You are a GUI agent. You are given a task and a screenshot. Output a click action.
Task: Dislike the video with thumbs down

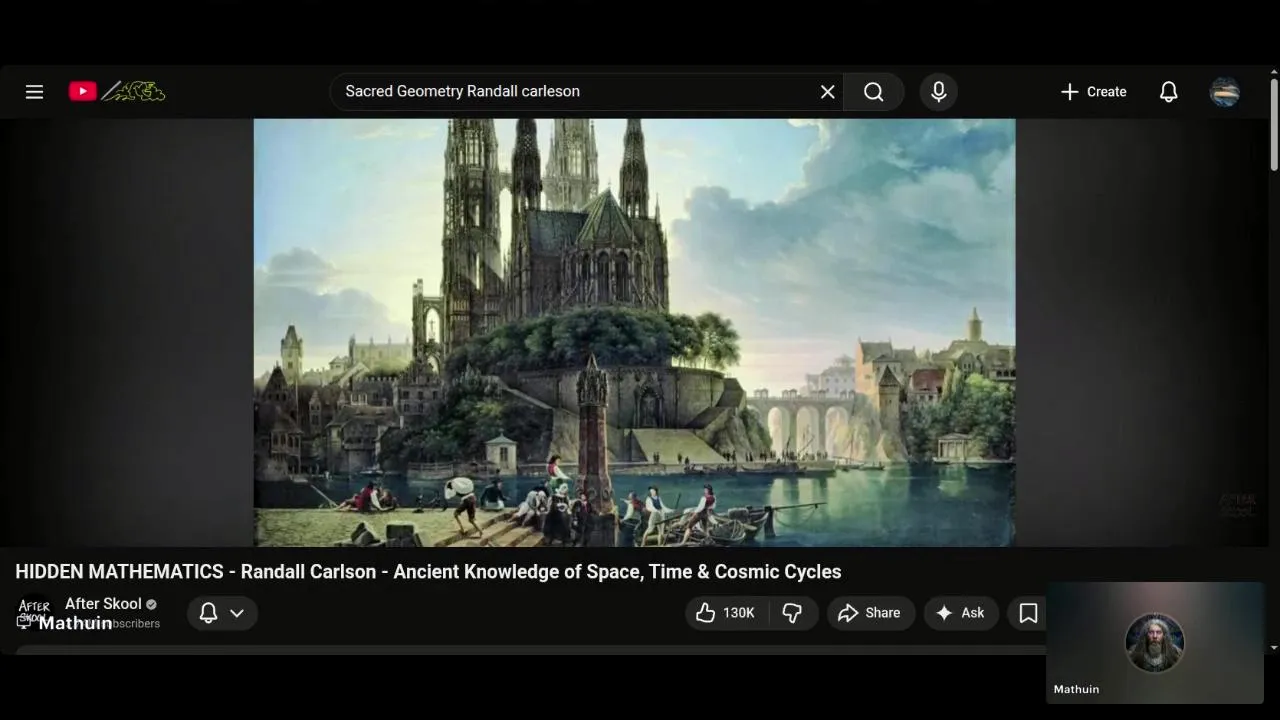[x=792, y=613]
